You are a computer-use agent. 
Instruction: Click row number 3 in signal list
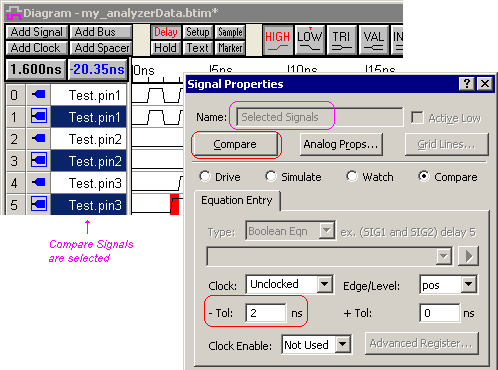[15, 161]
